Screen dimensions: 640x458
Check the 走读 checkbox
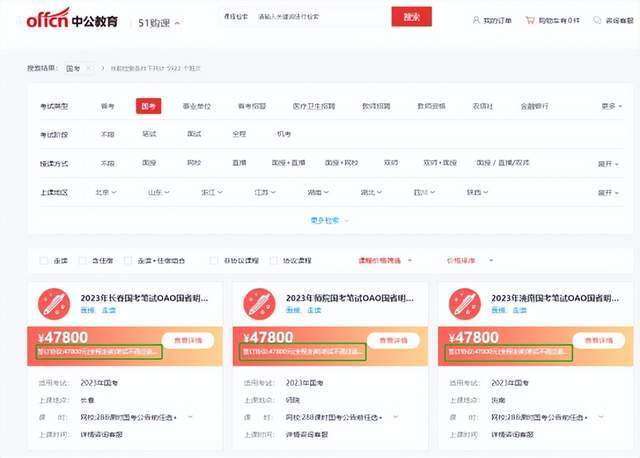point(44,260)
